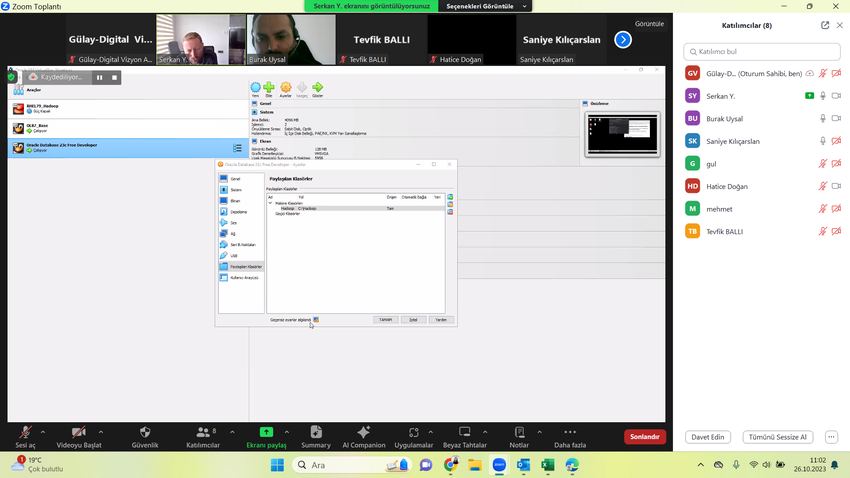Click the GV avatar for Gülay-D.
This screenshot has height=478, width=850.
692,73
